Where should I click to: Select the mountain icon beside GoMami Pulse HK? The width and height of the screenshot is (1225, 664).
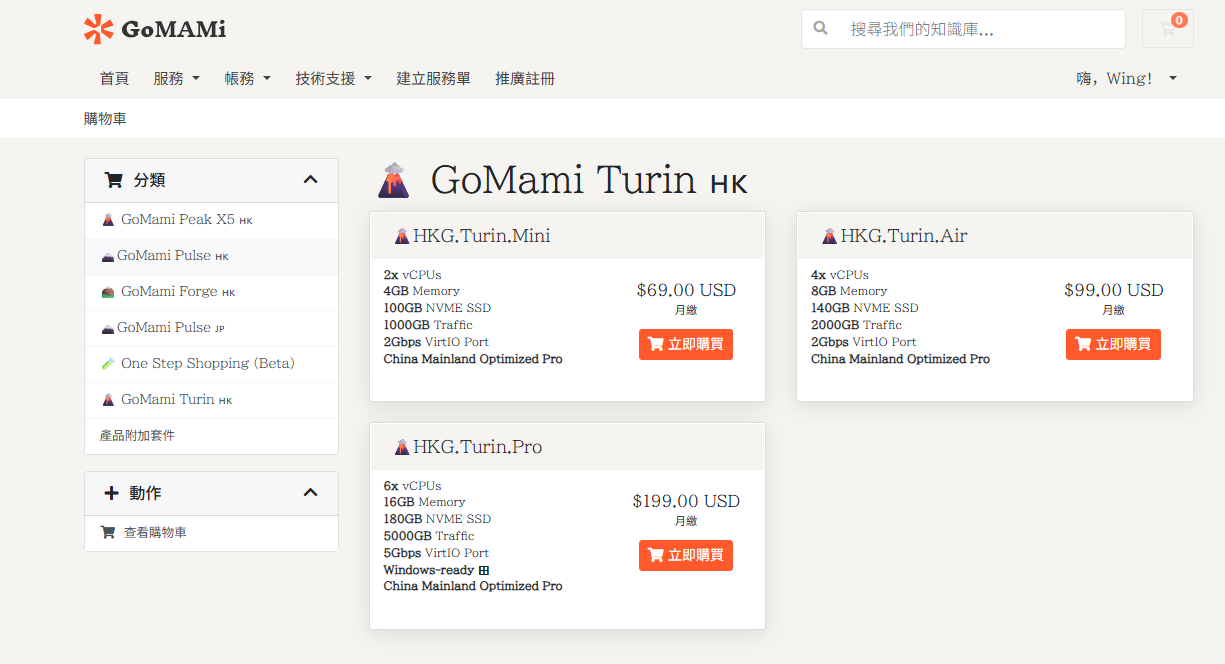click(108, 255)
